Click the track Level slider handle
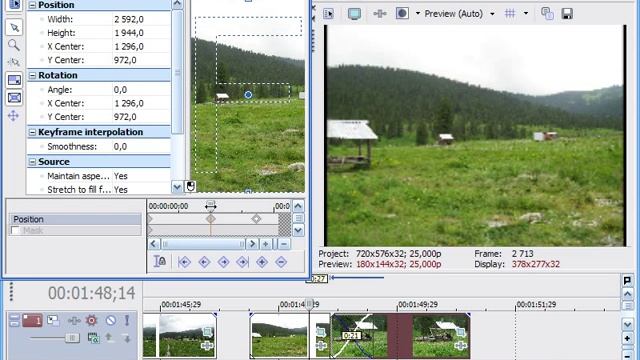The width and height of the screenshot is (640, 360). 72,338
